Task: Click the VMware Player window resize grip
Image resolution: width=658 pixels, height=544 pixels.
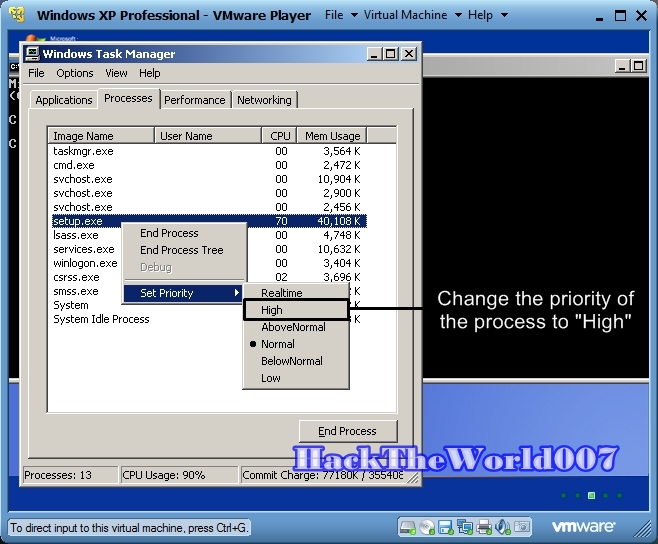Action: 644,529
